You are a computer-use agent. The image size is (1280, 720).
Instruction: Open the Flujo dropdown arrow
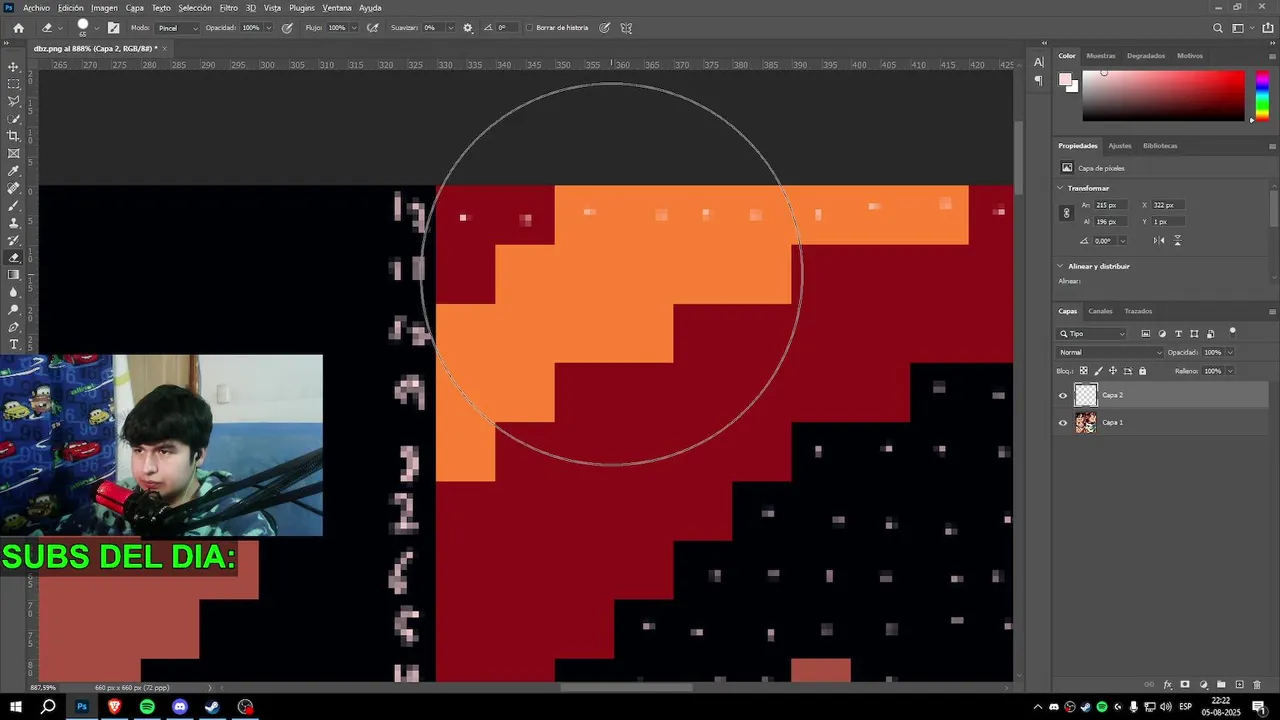click(x=356, y=28)
